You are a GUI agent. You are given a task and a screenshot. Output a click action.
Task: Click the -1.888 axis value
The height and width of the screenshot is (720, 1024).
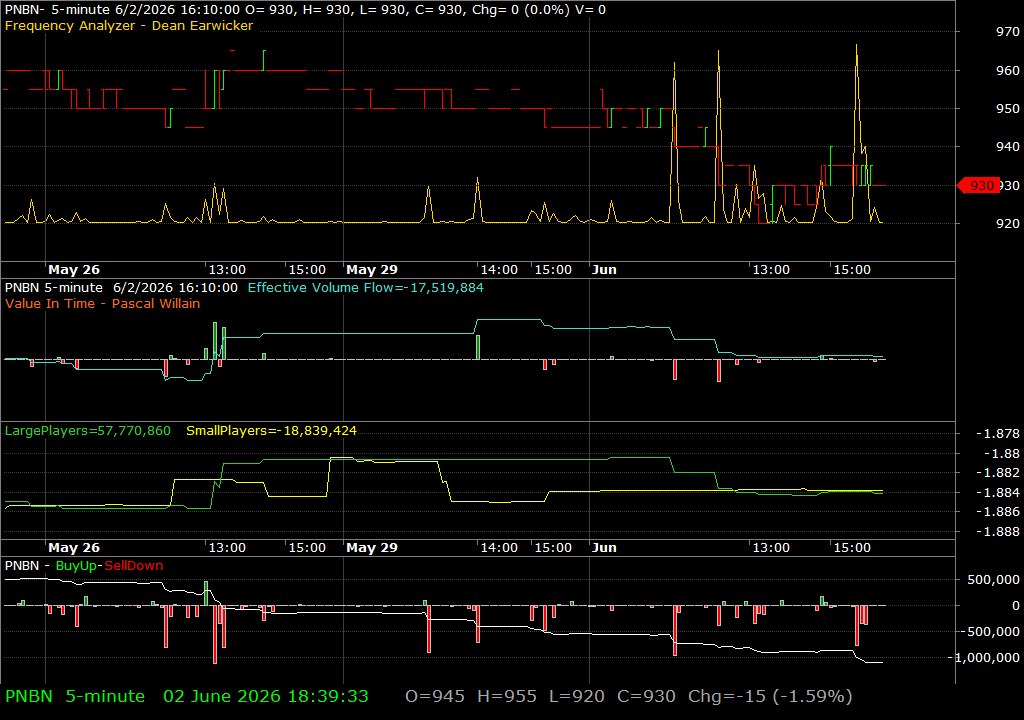[998, 532]
